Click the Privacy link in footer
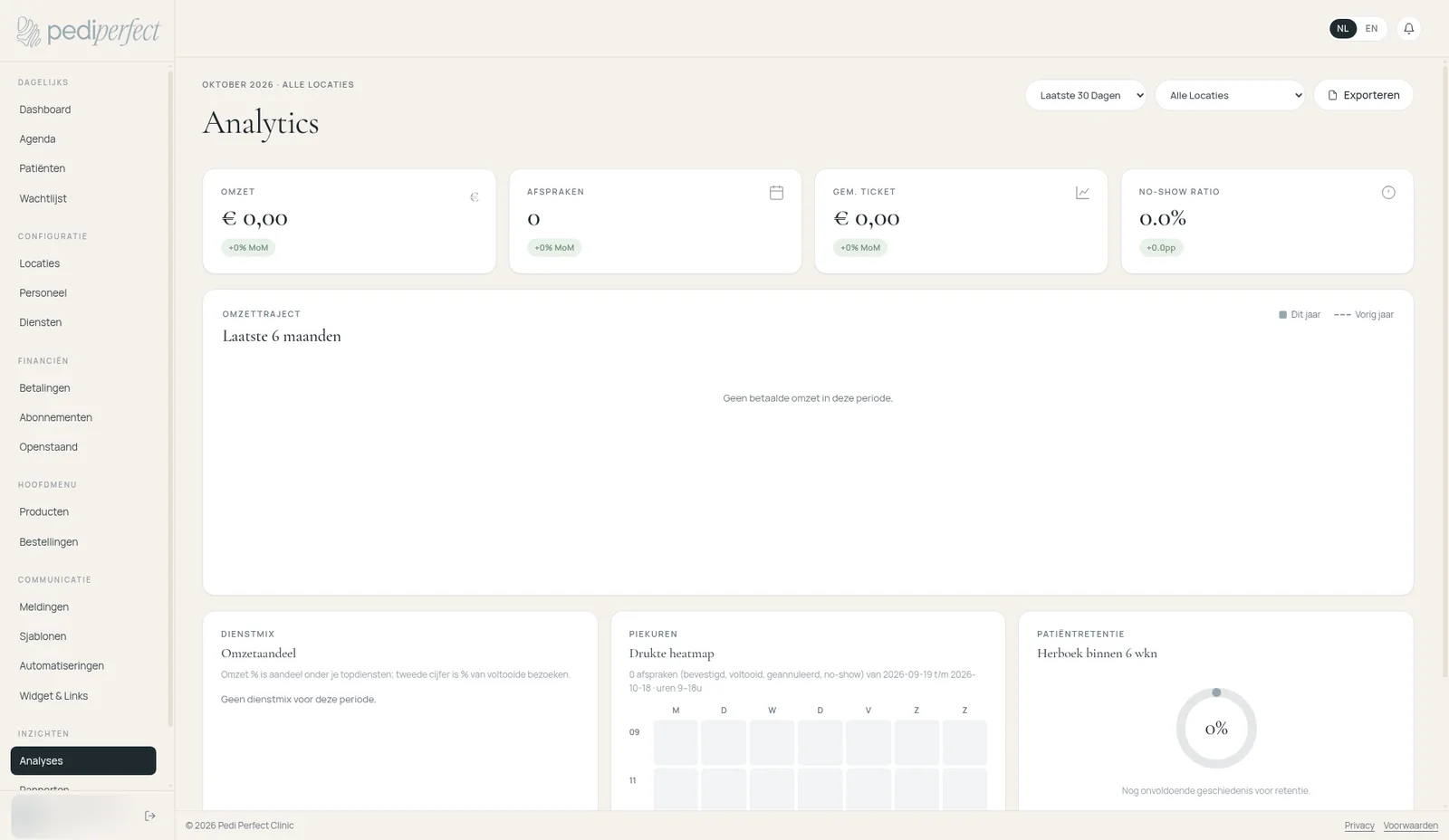 click(x=1358, y=826)
